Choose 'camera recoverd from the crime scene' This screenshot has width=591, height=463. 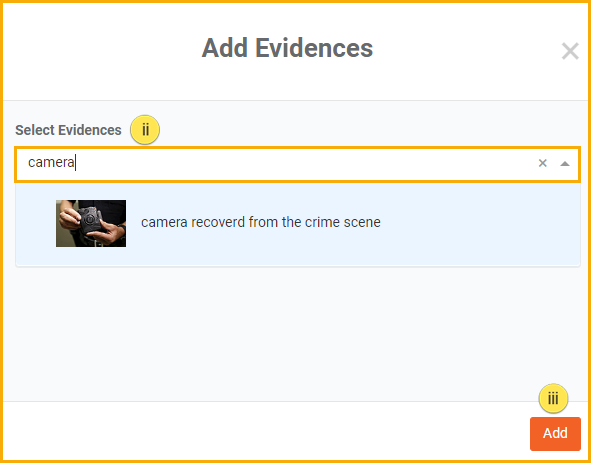[x=260, y=222]
